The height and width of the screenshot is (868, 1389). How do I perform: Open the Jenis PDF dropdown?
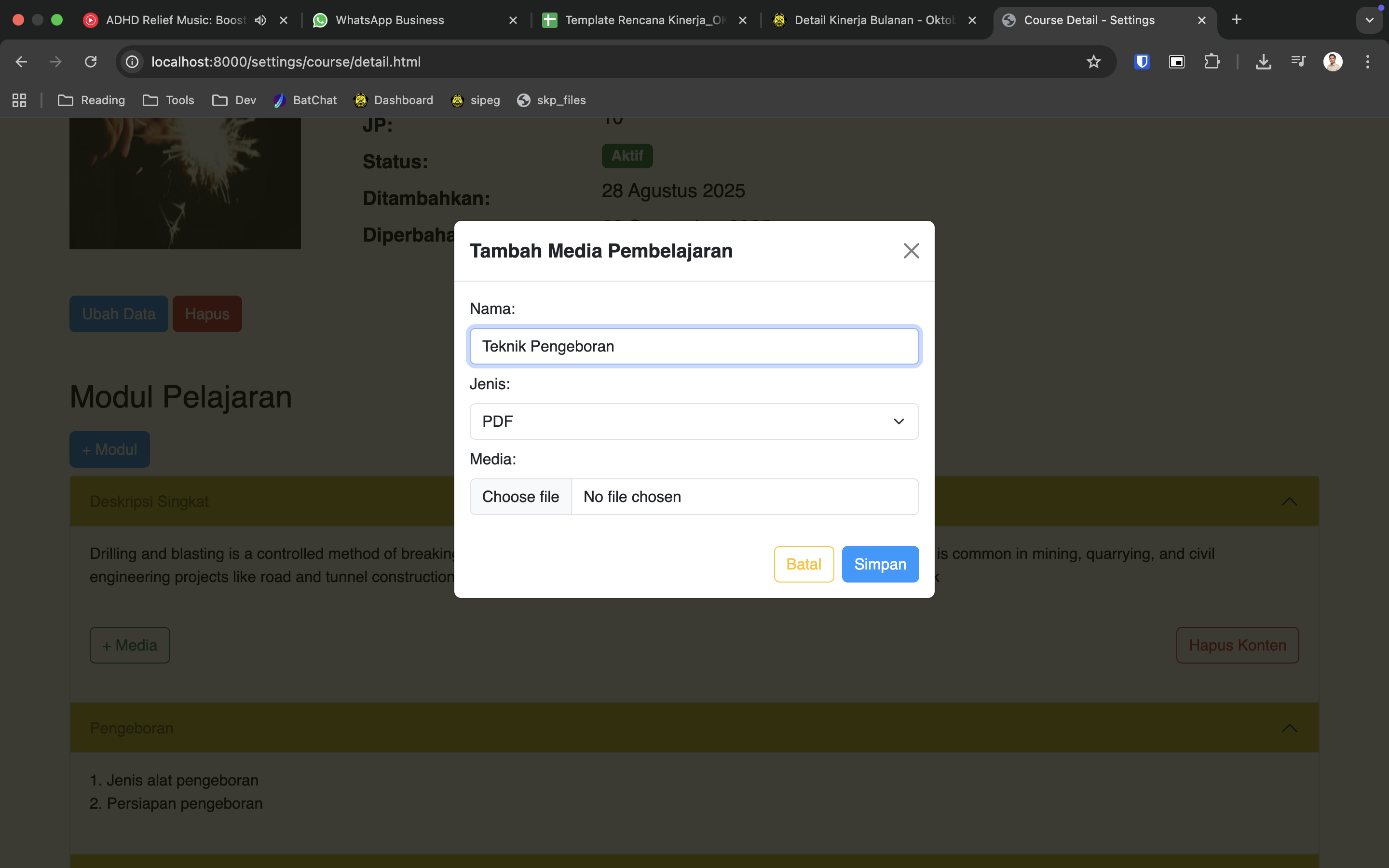694,421
